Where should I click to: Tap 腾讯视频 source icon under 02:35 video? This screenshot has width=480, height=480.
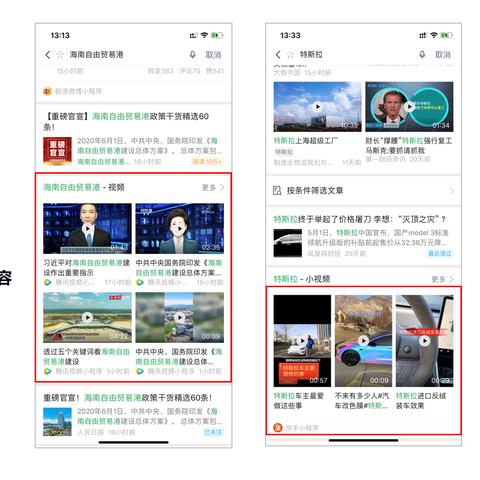(x=140, y=282)
